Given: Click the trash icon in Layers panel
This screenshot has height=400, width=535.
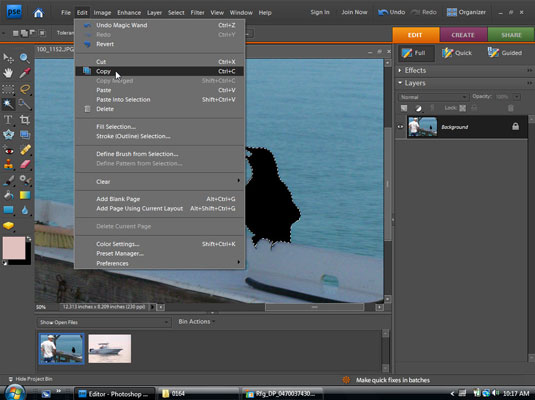Looking at the screenshot, I should (x=510, y=108).
